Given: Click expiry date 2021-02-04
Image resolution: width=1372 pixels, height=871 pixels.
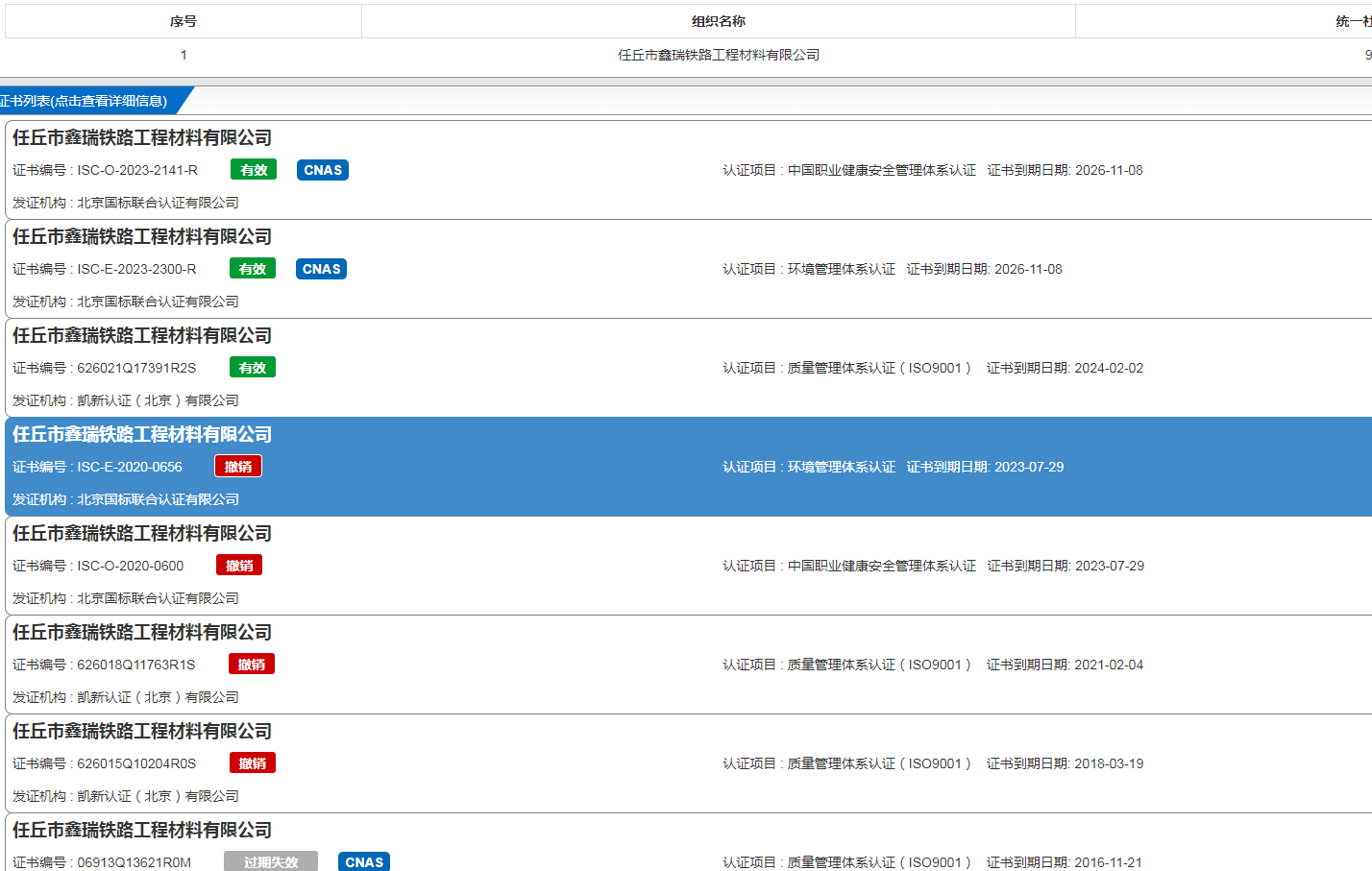Looking at the screenshot, I should coord(1109,665).
